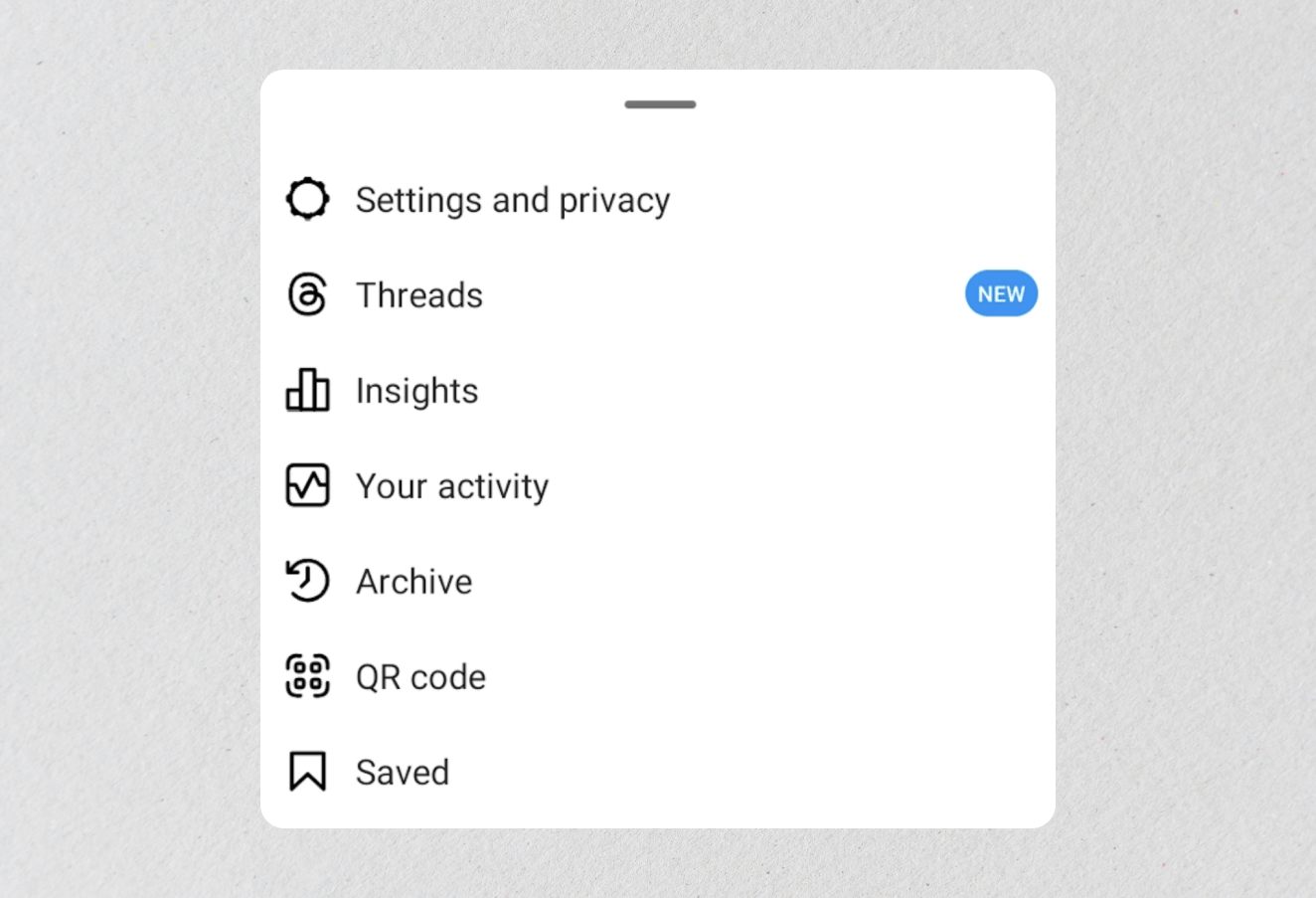Screen dimensions: 1316x898
Task: Click the Settings and privacy gear icon
Action: point(307,199)
